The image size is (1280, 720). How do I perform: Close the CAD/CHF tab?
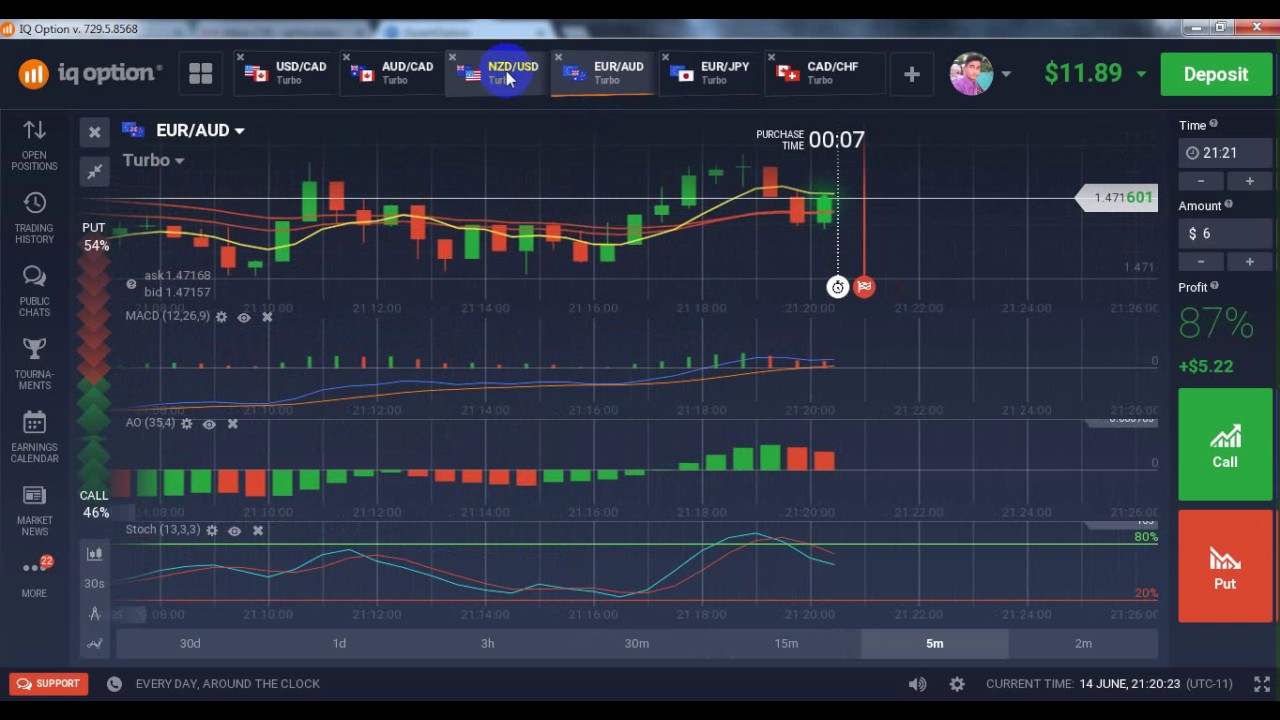pos(771,57)
